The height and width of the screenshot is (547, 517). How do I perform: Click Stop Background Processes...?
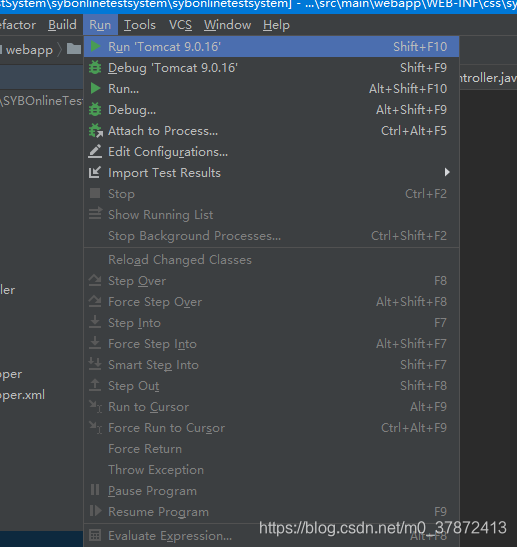coord(271,235)
